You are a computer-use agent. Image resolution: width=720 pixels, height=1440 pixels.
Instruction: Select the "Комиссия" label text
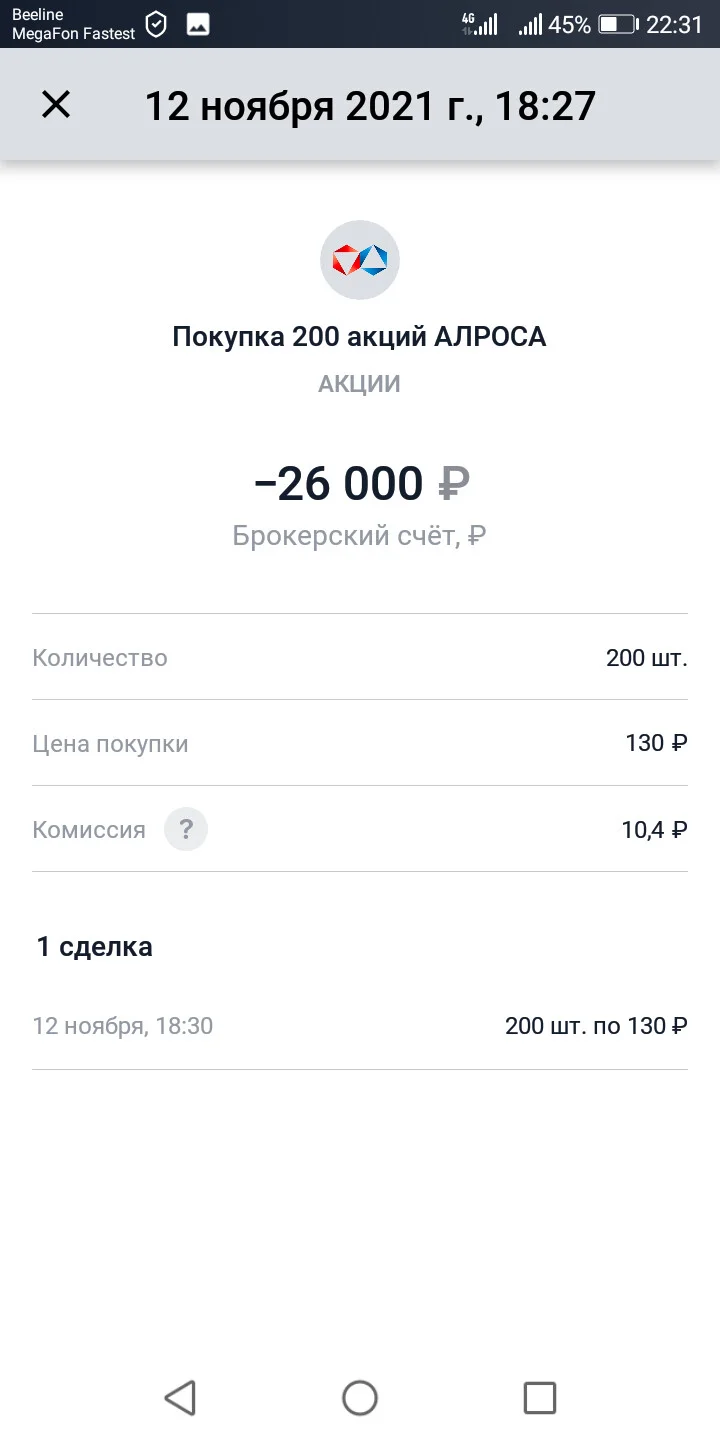click(89, 829)
